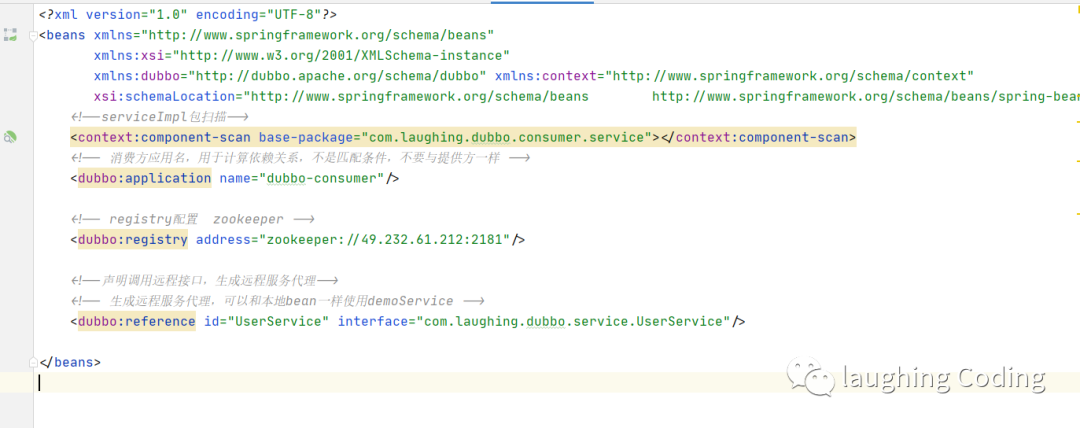Viewport: 1080px width, 428px height.
Task: Click the Spring beans gutter icon beside beans tag
Action: pos(10,34)
